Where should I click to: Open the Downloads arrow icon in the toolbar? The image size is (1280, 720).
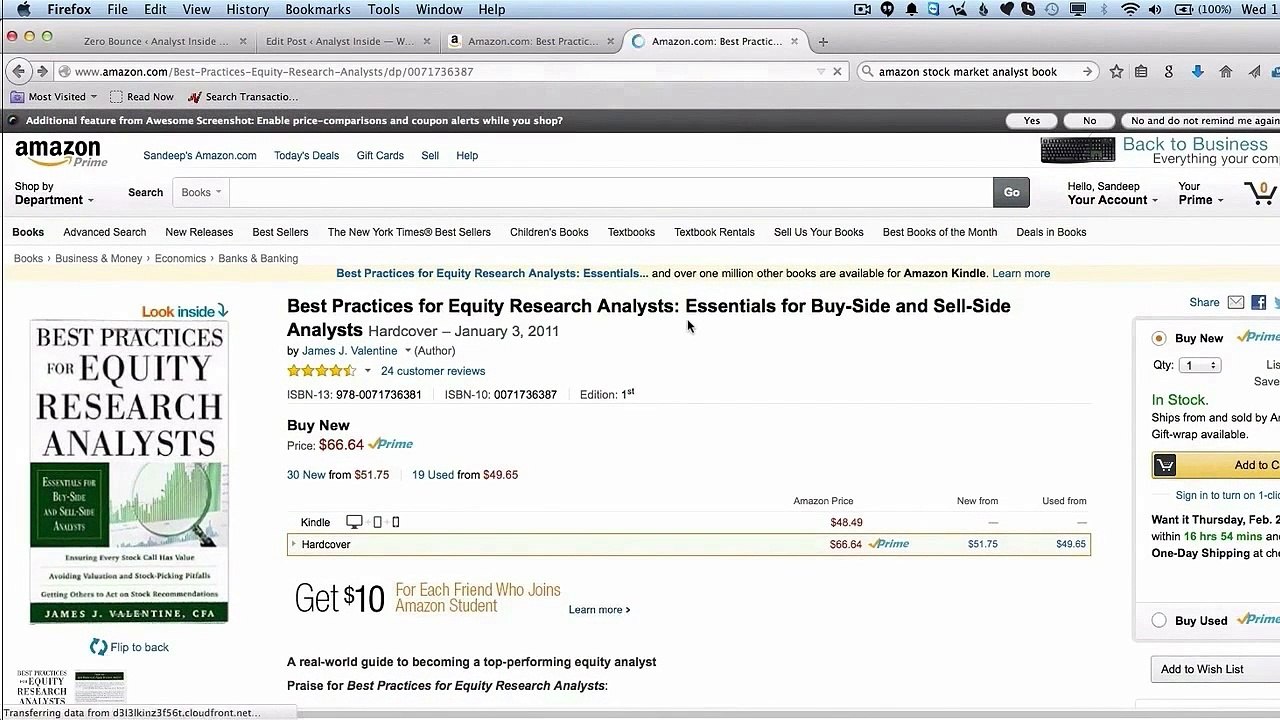1197,72
